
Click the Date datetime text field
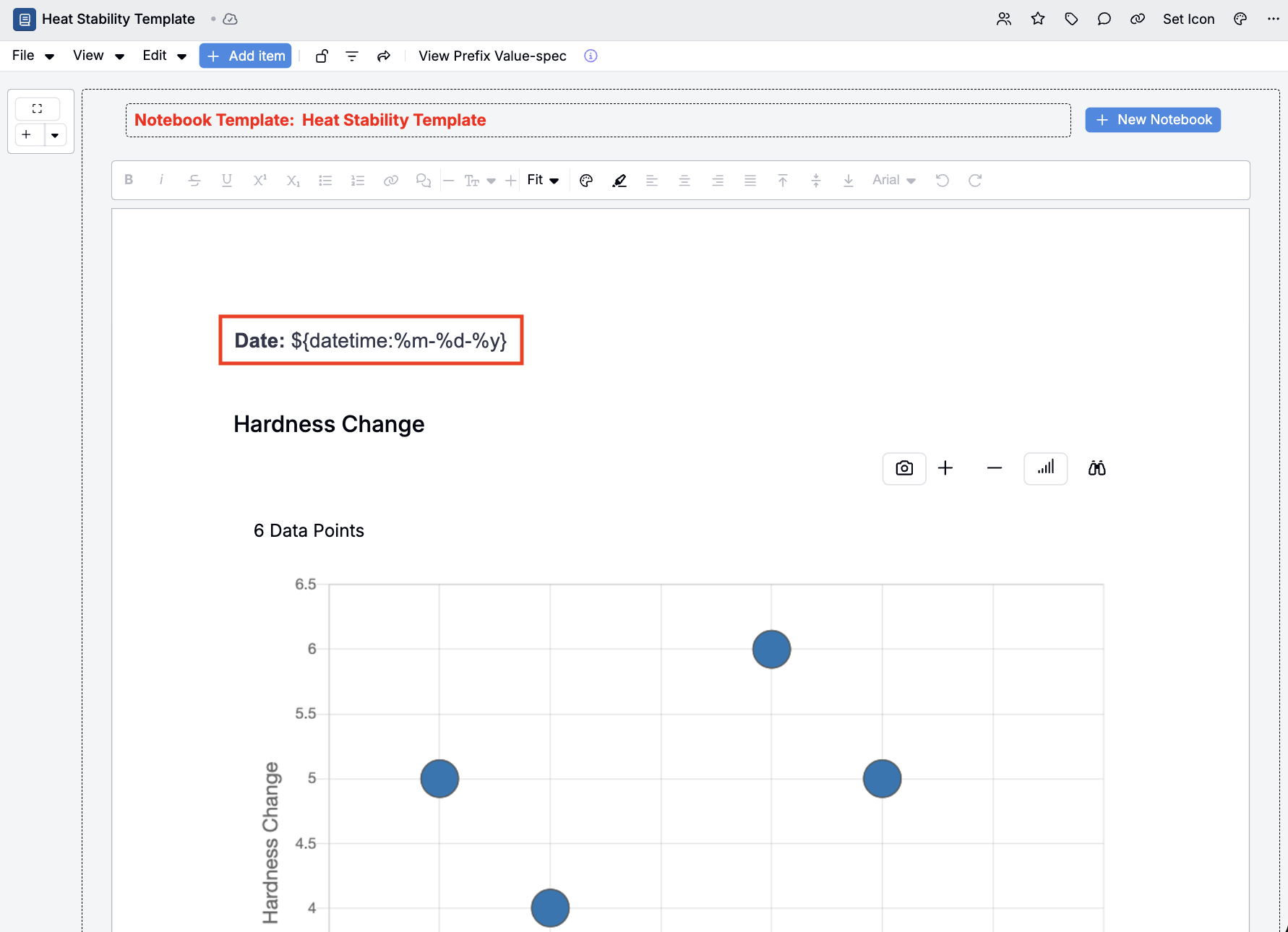pyautogui.click(x=371, y=340)
